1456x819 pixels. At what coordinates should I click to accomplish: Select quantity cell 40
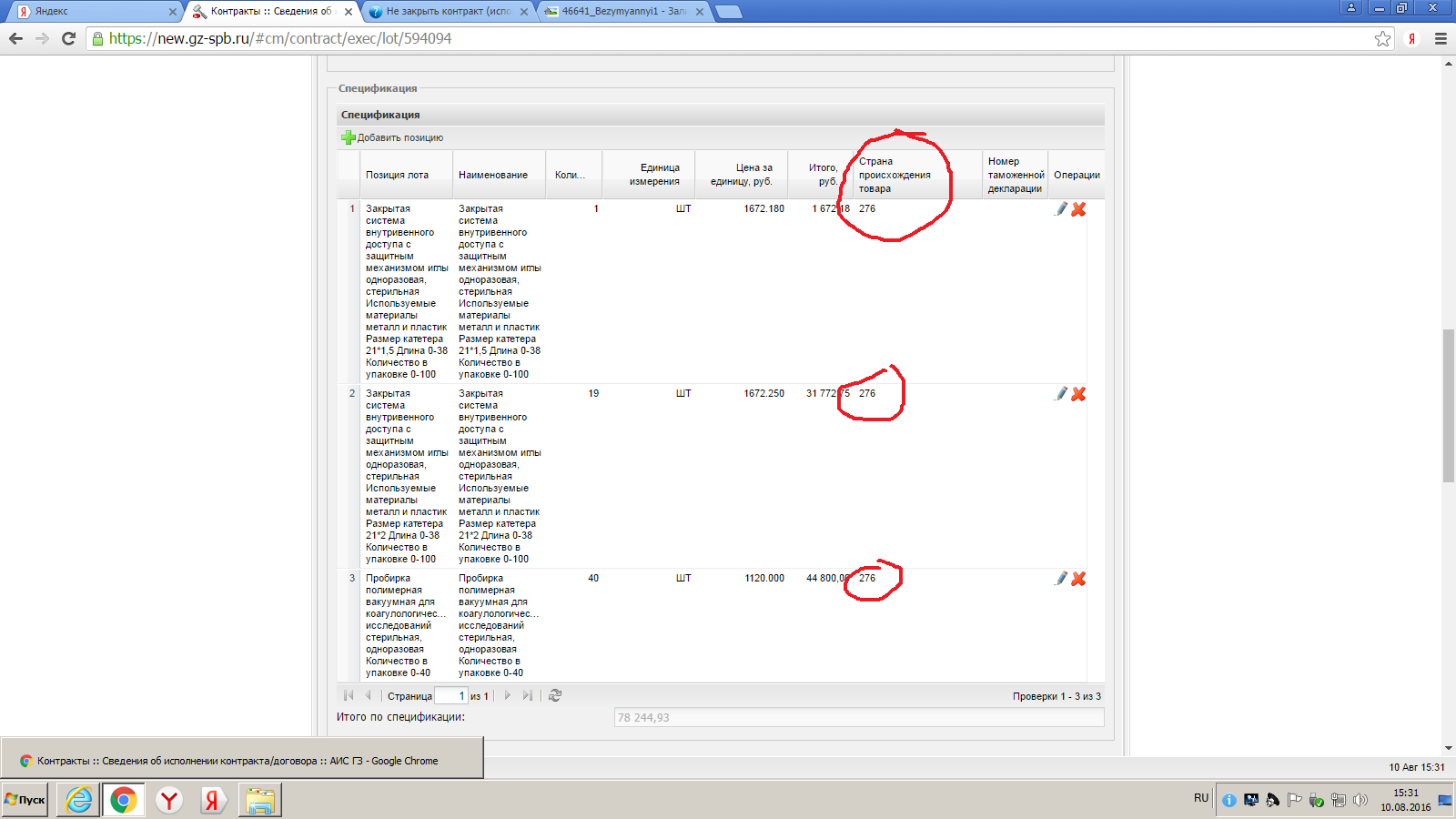pyautogui.click(x=593, y=578)
